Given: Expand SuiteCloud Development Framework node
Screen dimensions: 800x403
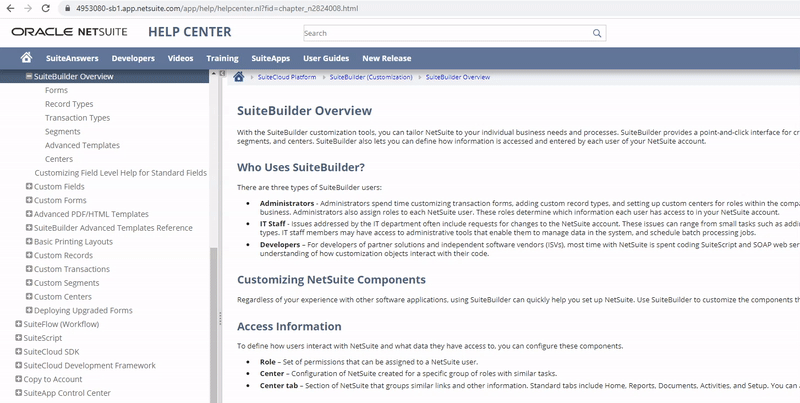Looking at the screenshot, I should [x=19, y=365].
